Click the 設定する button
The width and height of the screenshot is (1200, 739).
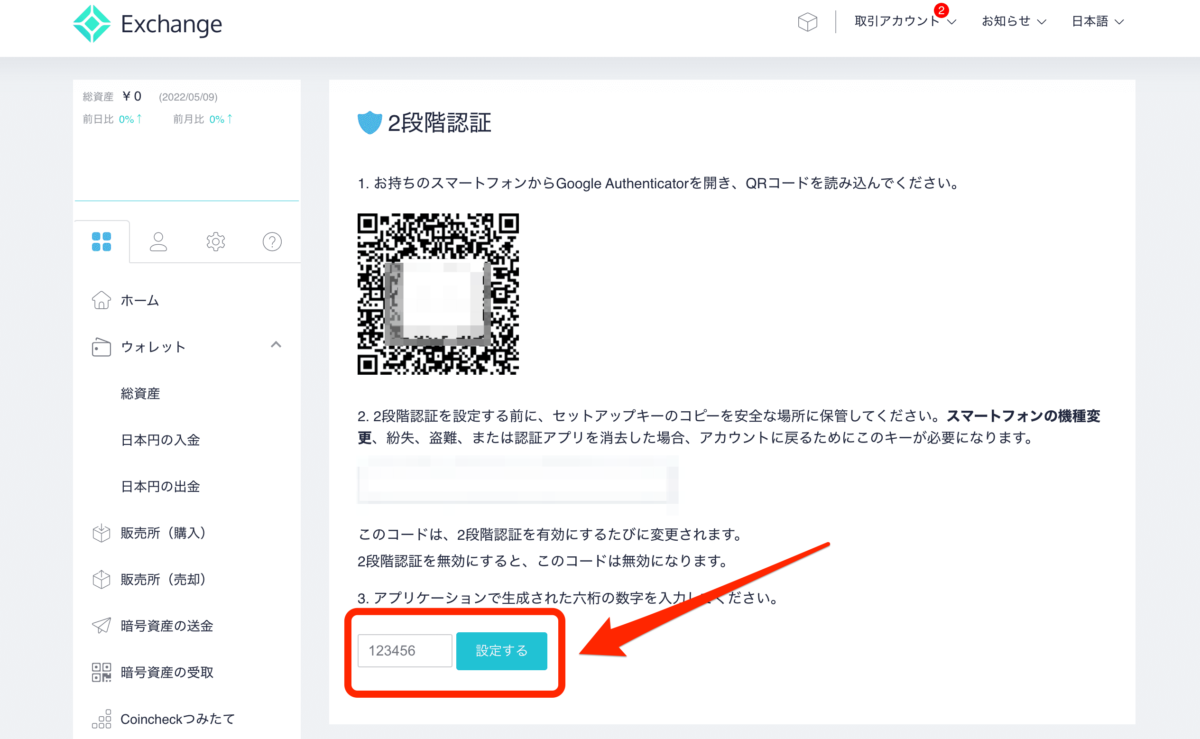502,651
